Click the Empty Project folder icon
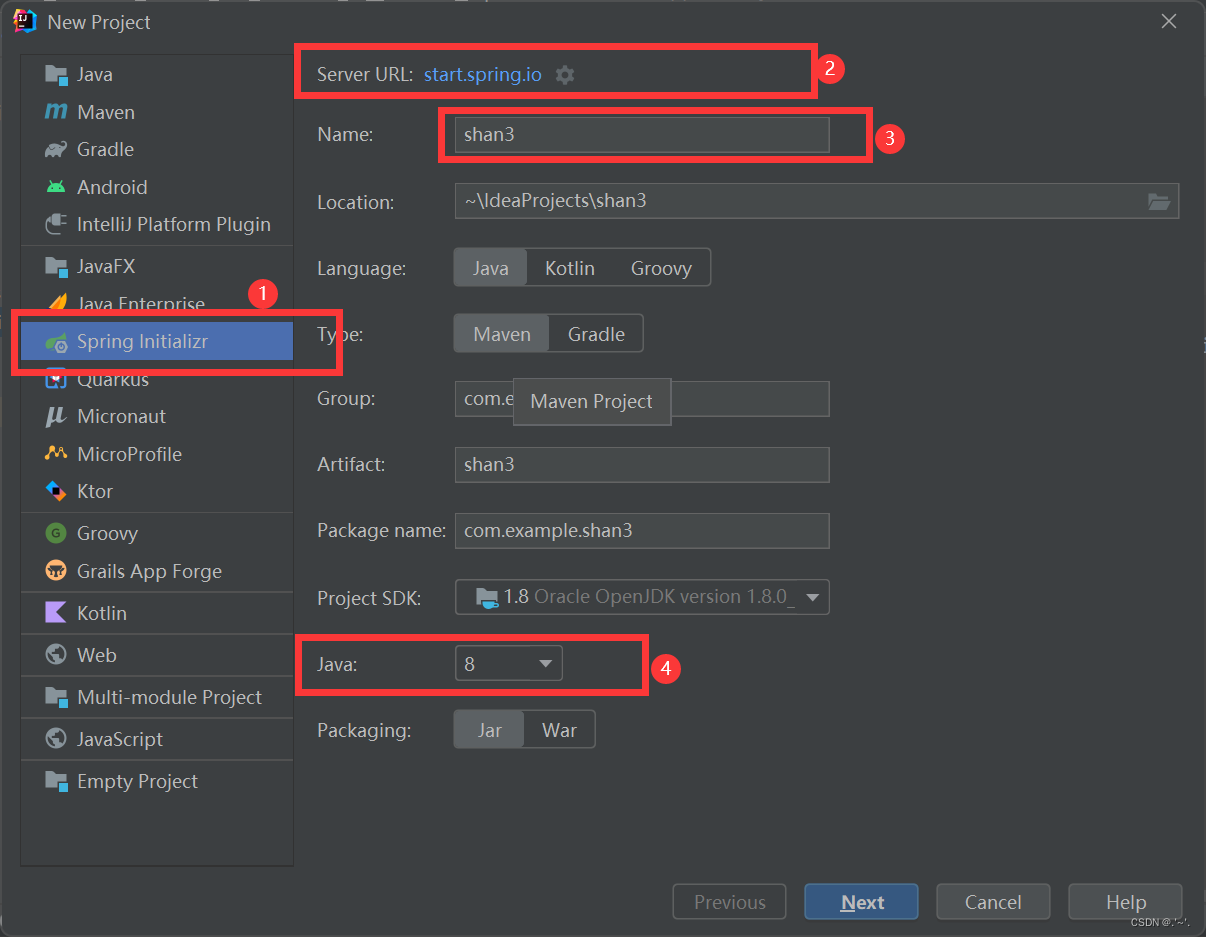 click(x=56, y=781)
